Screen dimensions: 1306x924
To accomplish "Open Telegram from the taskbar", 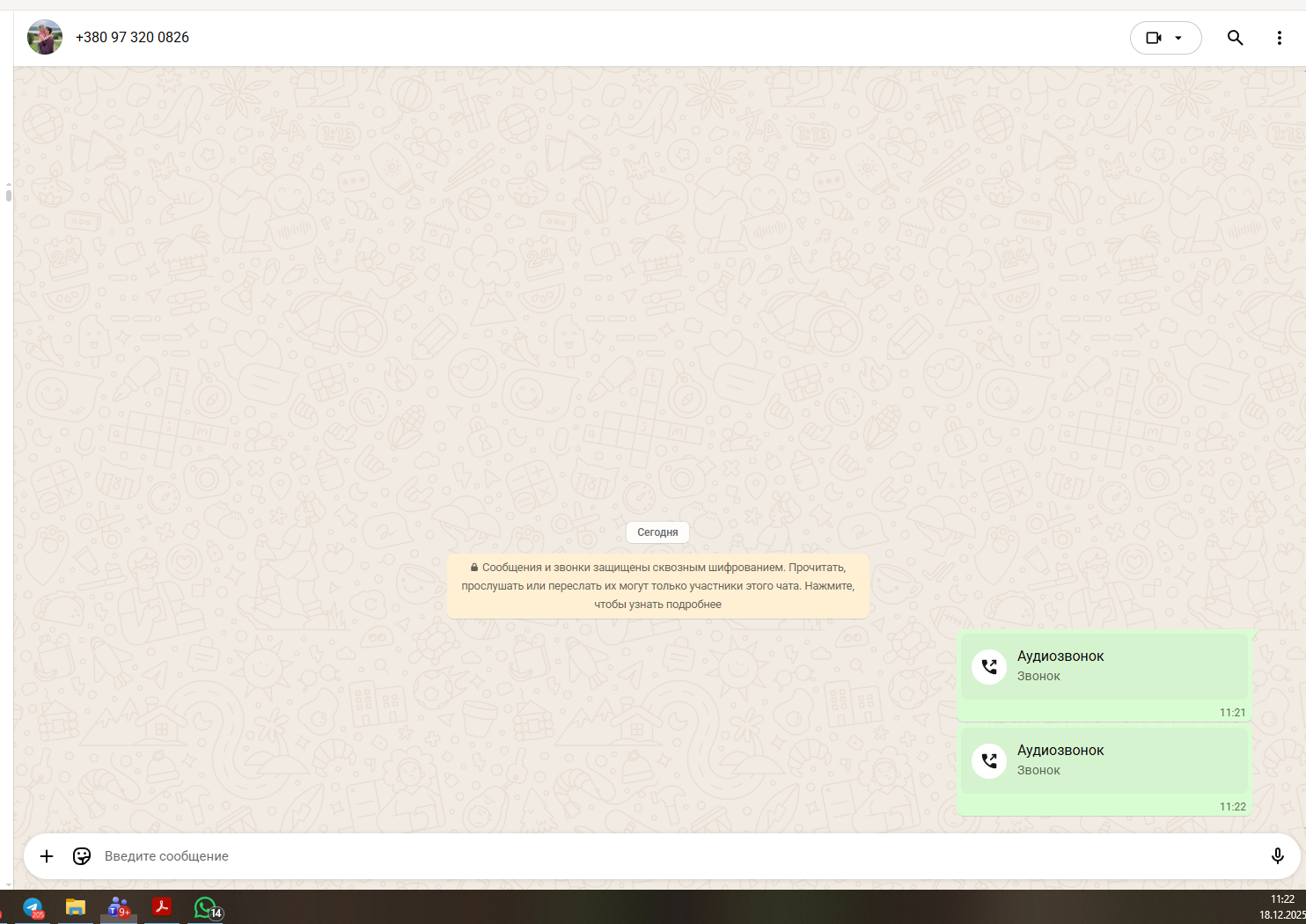I will point(33,907).
